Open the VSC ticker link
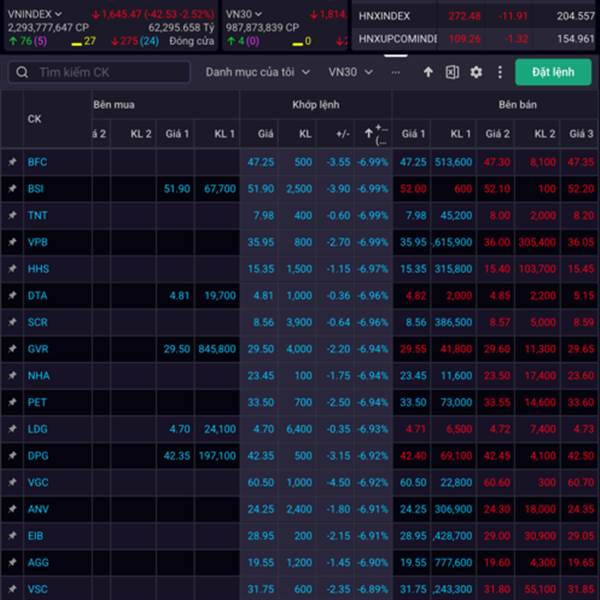The height and width of the screenshot is (600, 600). pos(38,589)
